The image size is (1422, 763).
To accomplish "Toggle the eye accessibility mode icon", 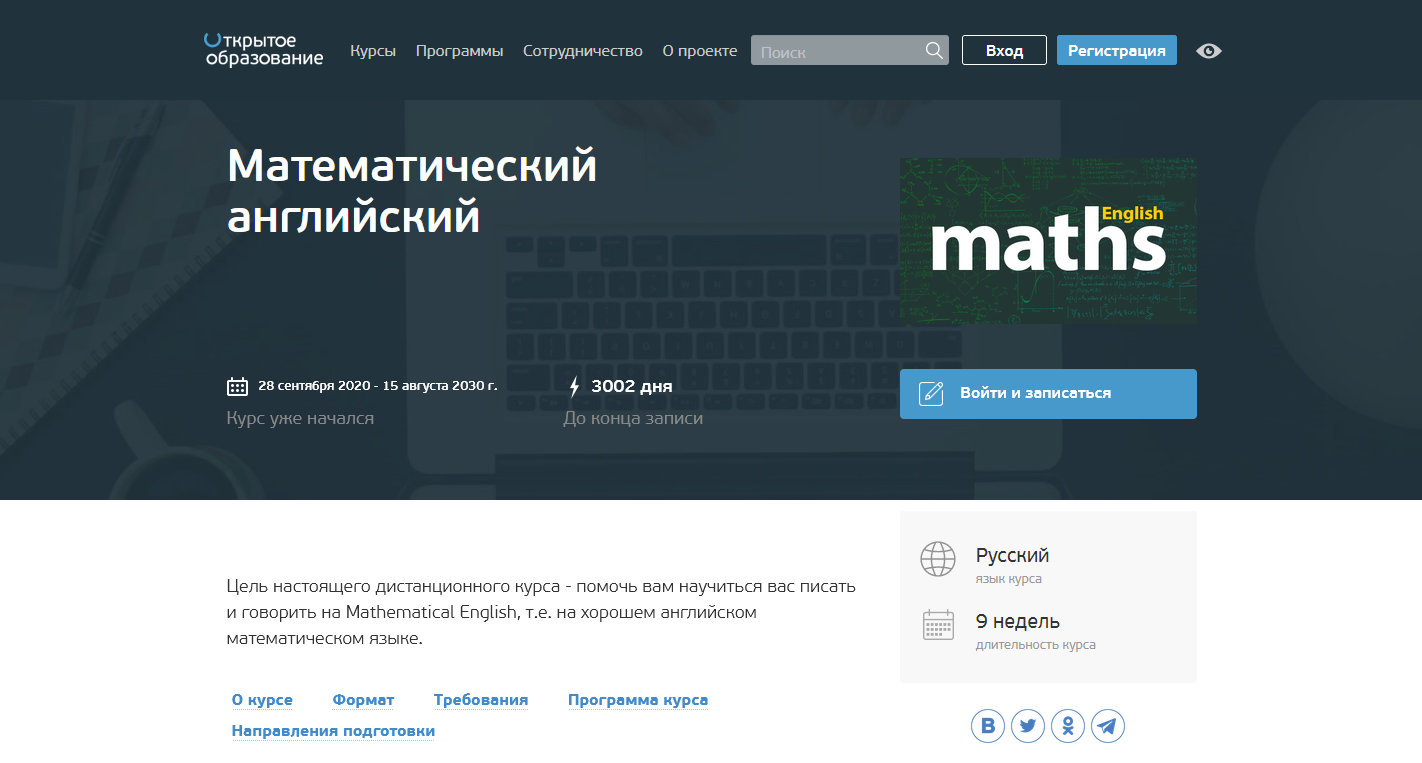I will point(1208,50).
